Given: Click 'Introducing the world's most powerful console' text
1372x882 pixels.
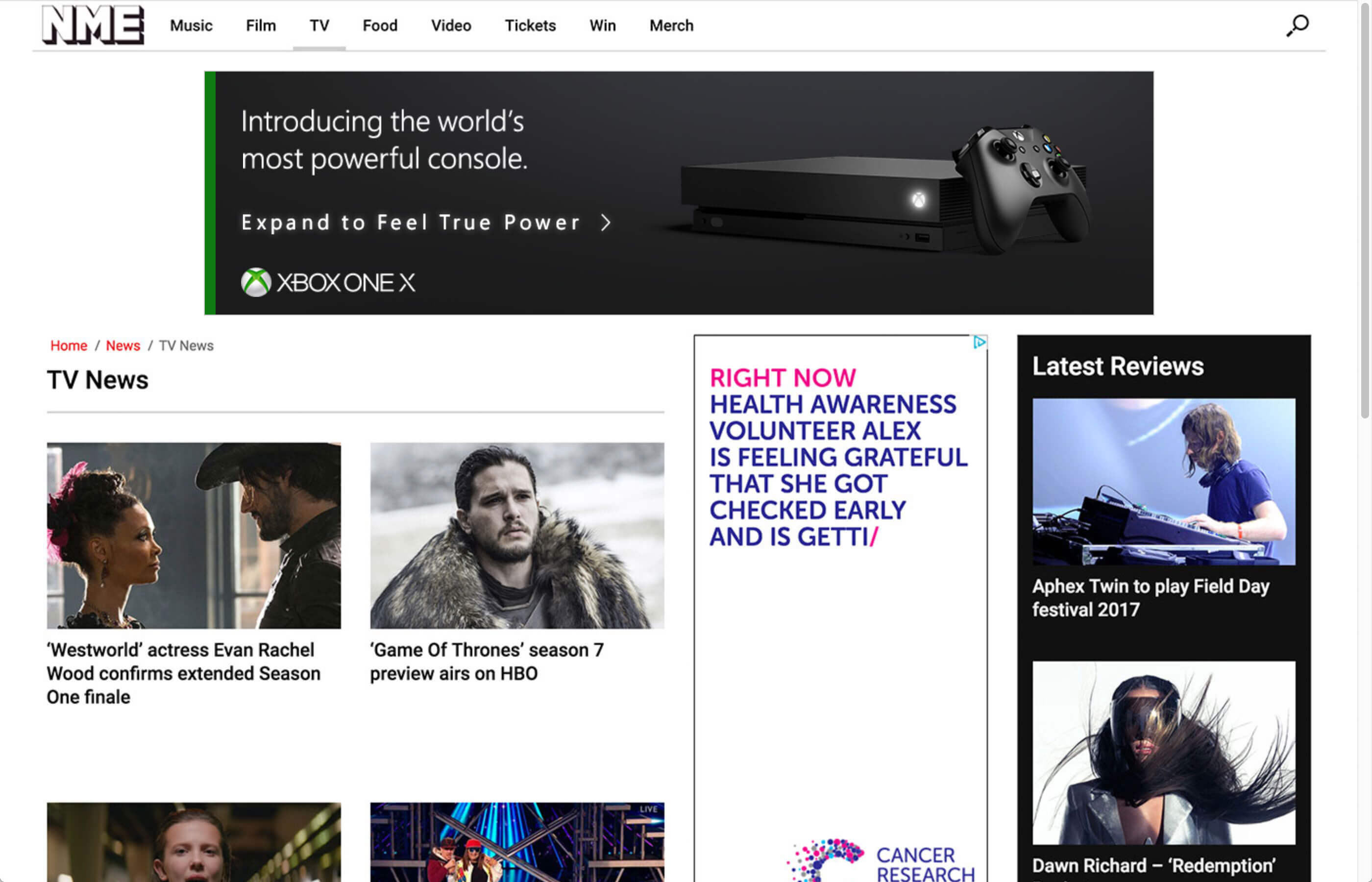Looking at the screenshot, I should click(384, 140).
